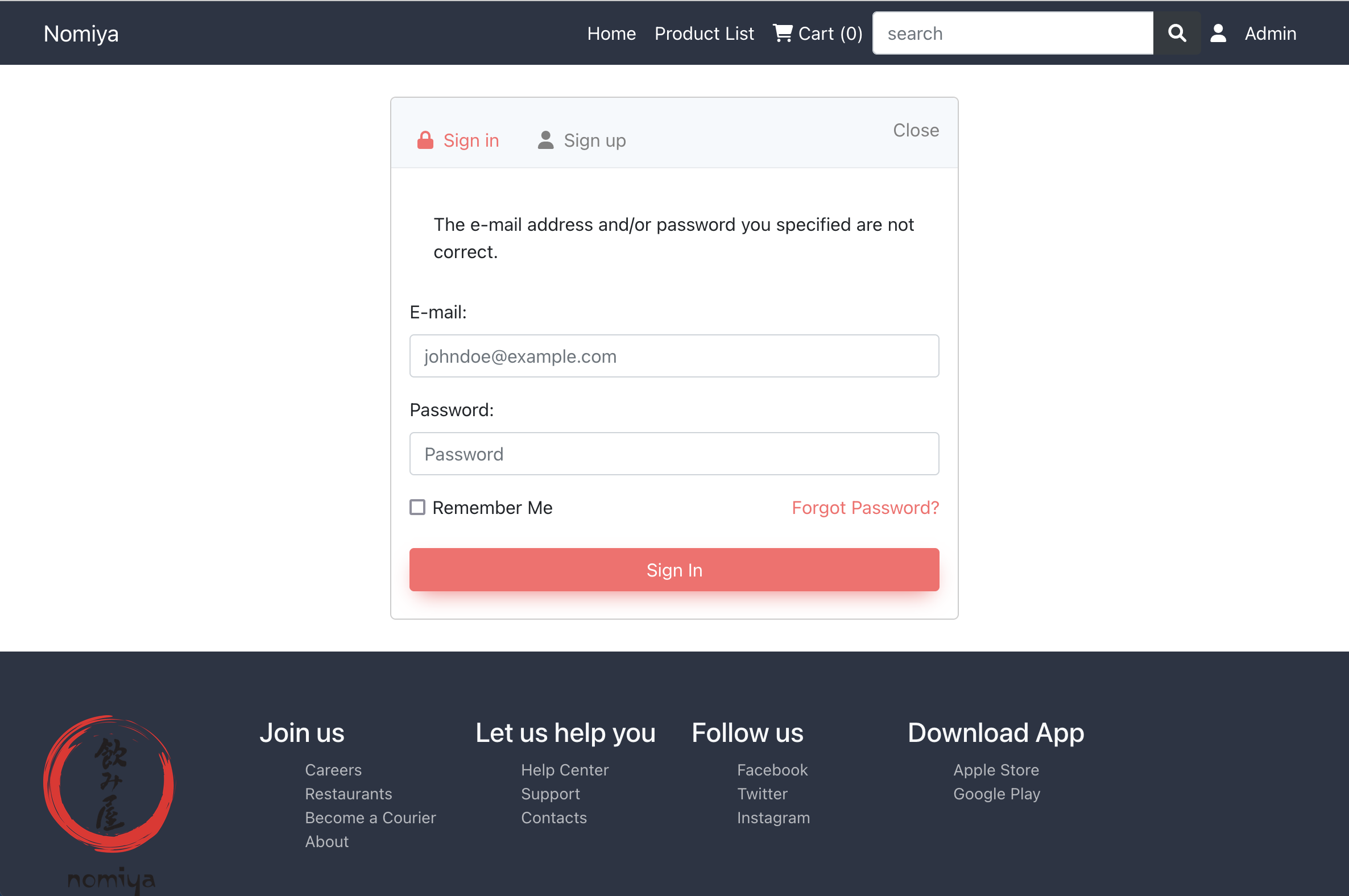Click the user profile icon in navbar
Screen dimensions: 1349x896
tap(1218, 33)
